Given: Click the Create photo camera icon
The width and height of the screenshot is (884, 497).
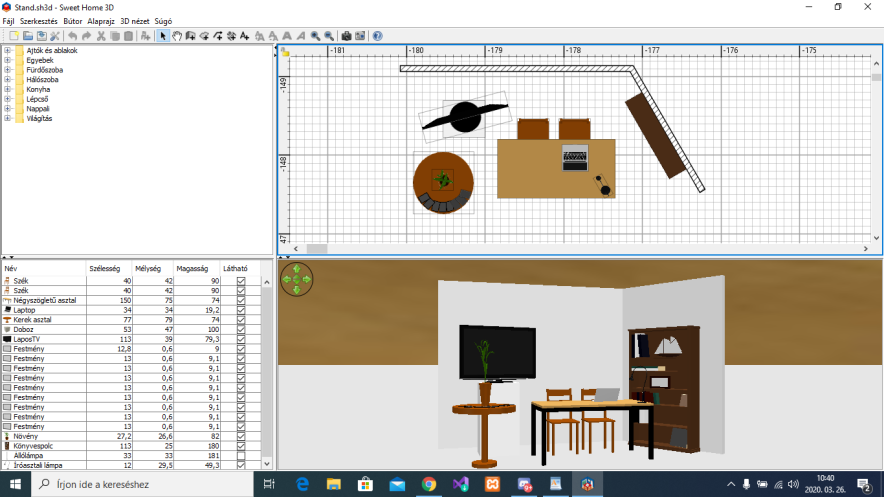Looking at the screenshot, I should pyautogui.click(x=346, y=36).
